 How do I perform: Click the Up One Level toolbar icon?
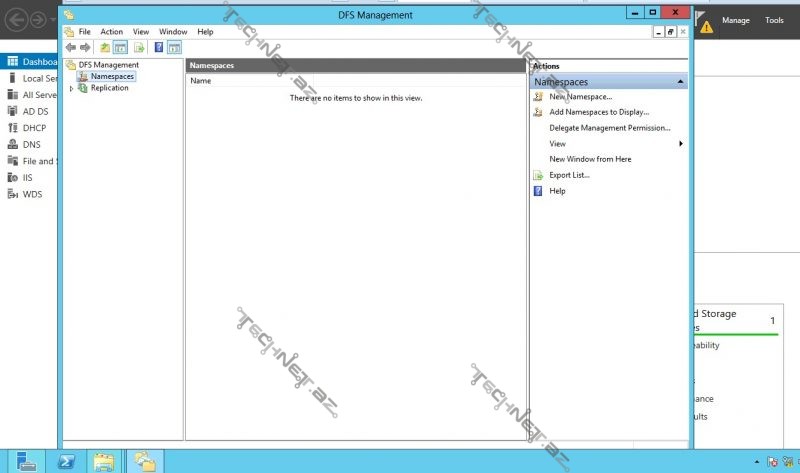[x=105, y=47]
